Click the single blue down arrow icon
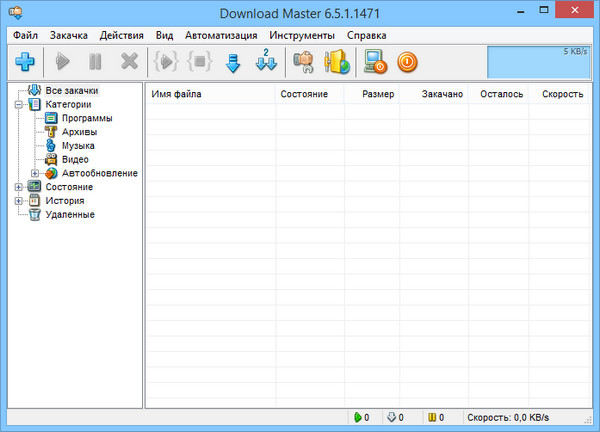 click(x=233, y=62)
